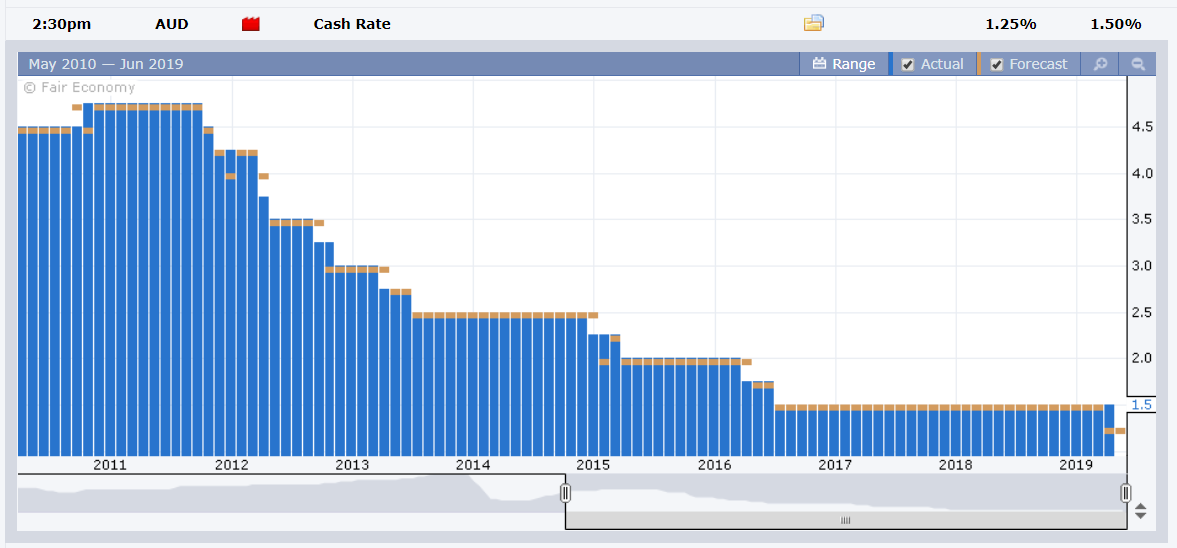Click the gray overview area left of the slider
1177x548 pixels.
coord(290,494)
